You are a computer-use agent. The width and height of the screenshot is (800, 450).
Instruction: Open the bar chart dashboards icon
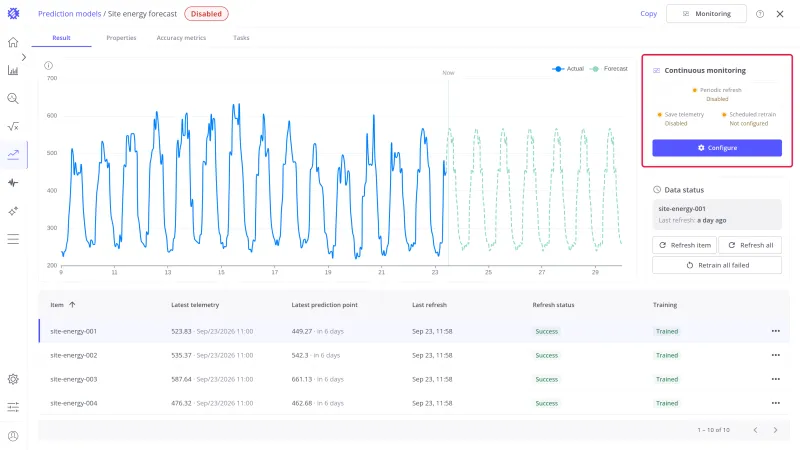coord(13,70)
